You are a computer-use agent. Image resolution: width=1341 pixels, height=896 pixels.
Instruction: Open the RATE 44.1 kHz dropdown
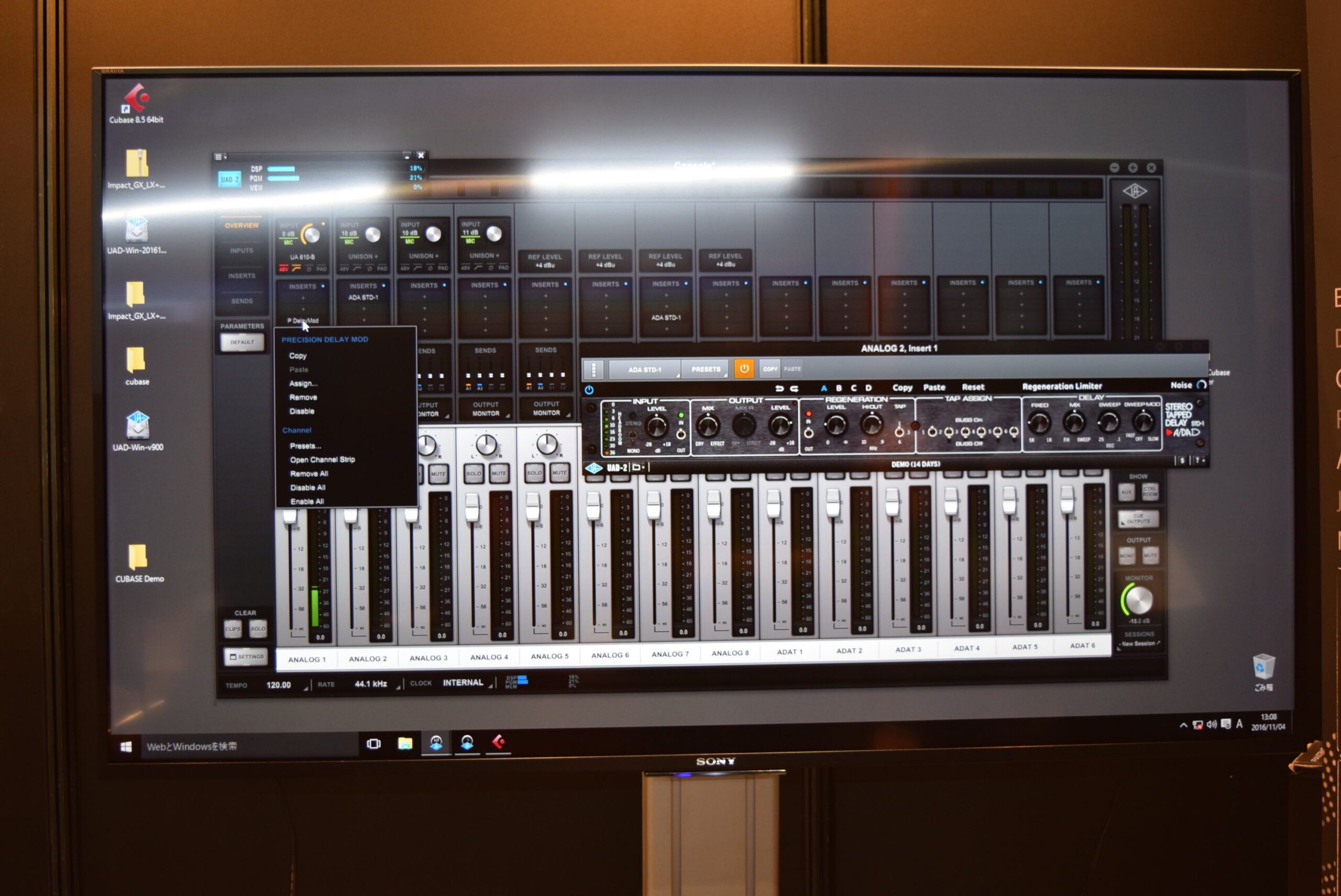pos(371,684)
